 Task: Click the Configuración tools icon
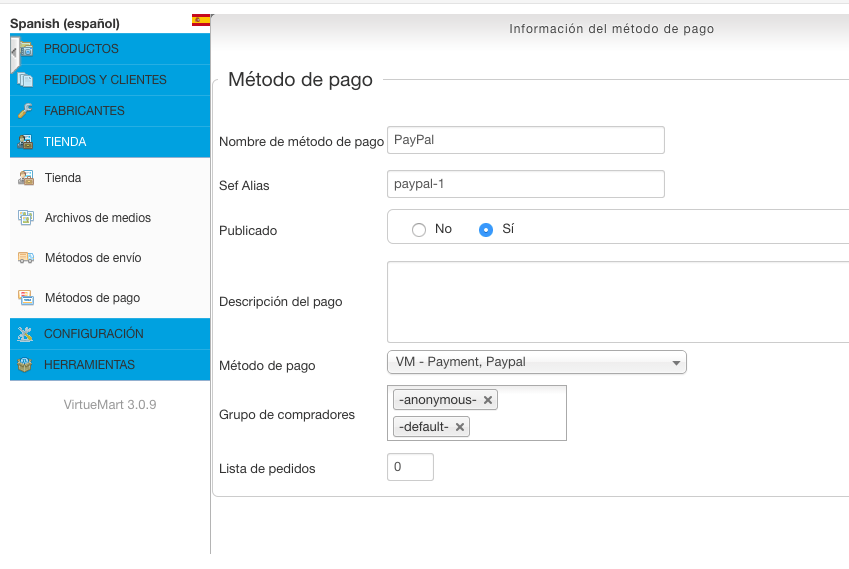click(x=25, y=334)
